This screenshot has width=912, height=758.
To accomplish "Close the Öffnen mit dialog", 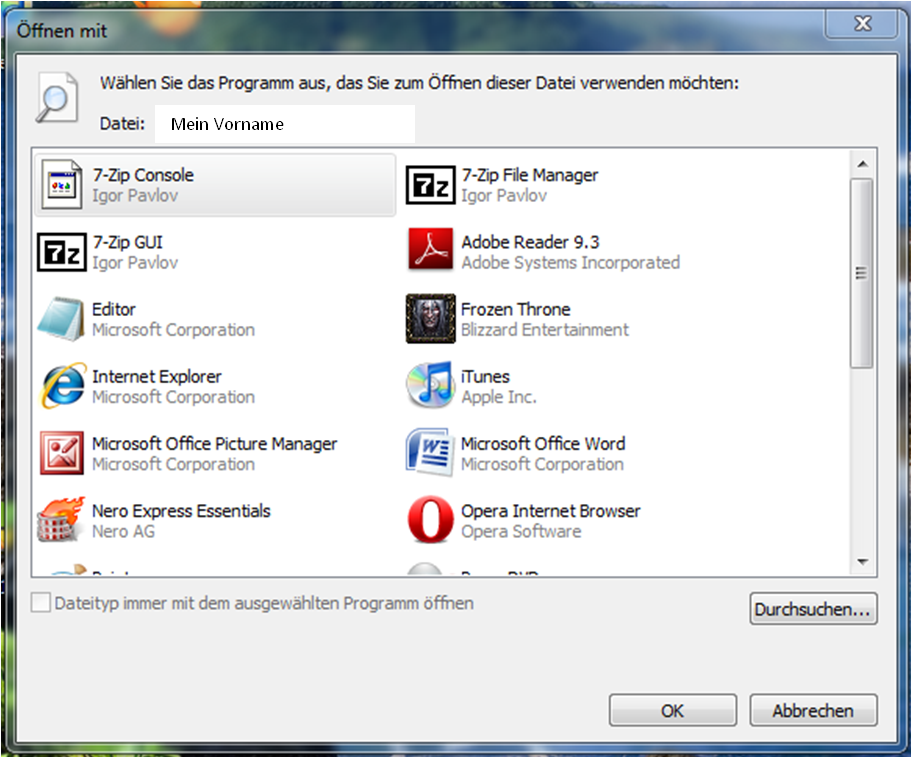I will point(862,24).
